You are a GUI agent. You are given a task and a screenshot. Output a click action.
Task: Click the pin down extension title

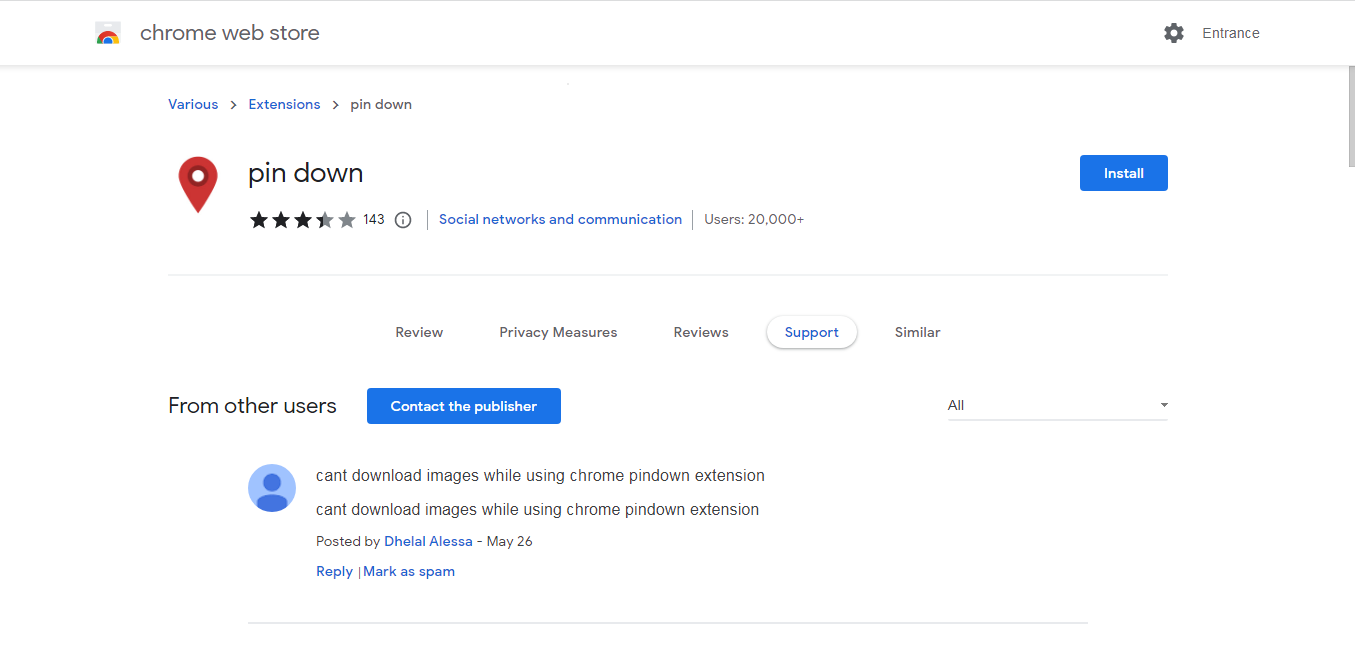pyautogui.click(x=306, y=173)
